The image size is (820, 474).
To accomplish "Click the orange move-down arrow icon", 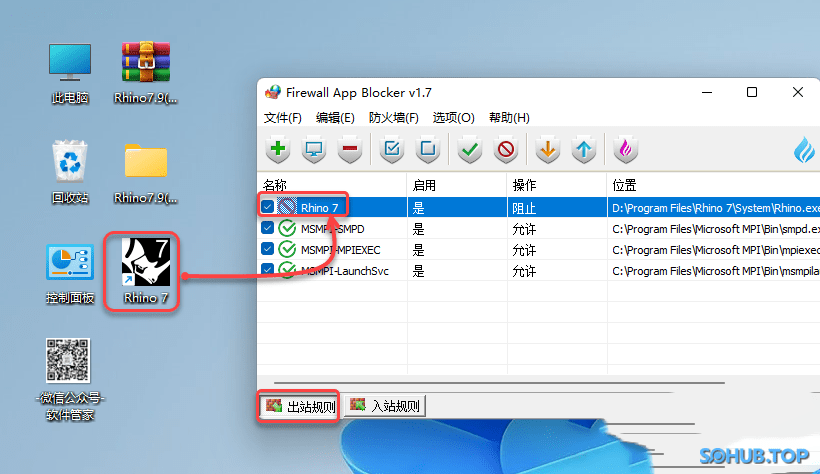I will coord(548,149).
